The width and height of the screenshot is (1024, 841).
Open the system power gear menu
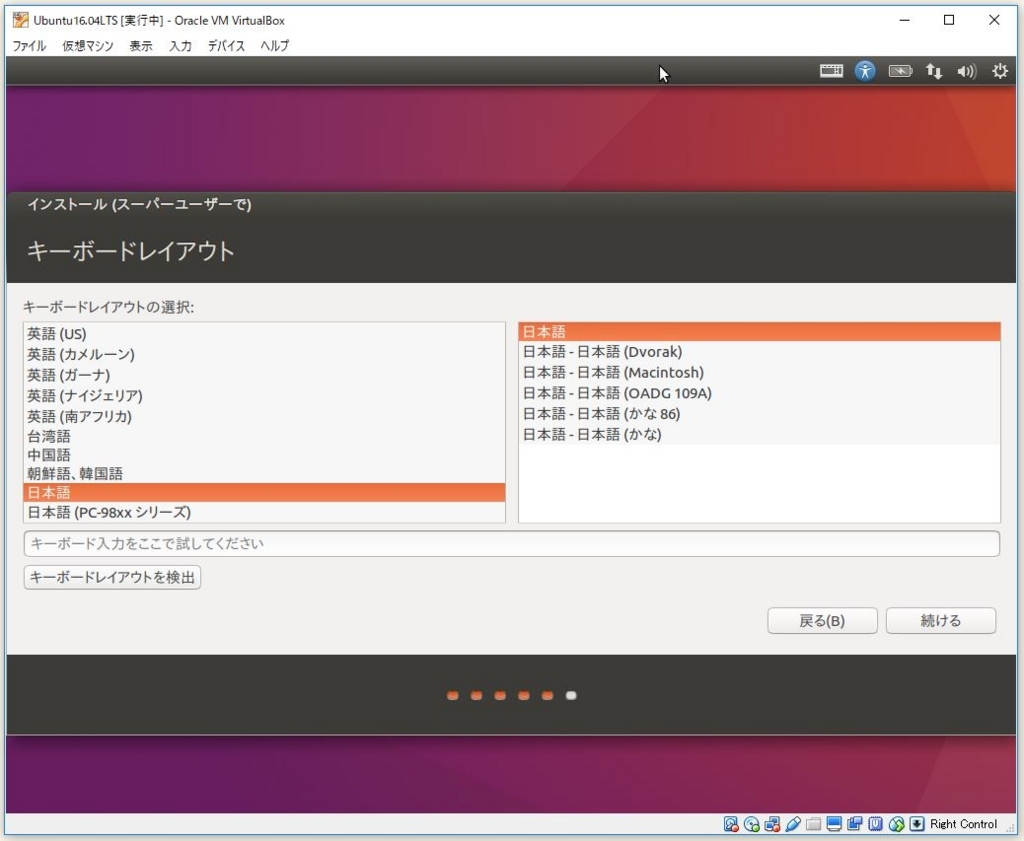coord(999,71)
